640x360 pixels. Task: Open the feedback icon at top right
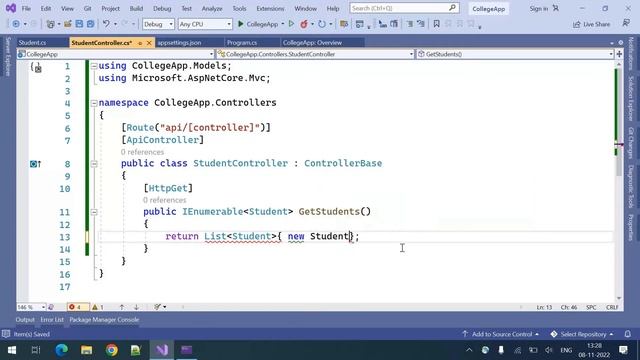click(x=626, y=24)
